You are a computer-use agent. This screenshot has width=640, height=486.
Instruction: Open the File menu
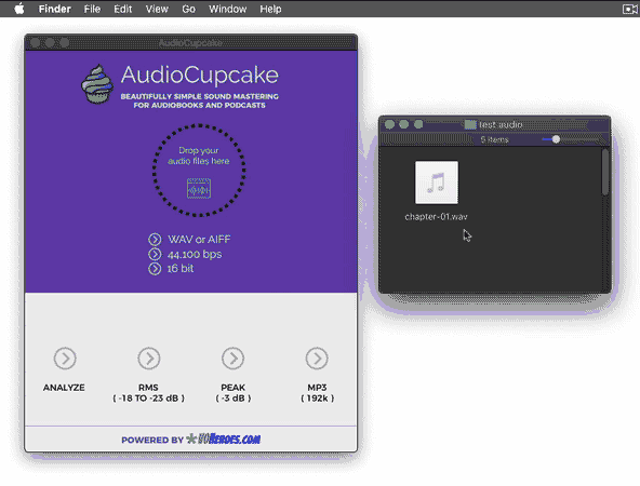click(x=92, y=9)
